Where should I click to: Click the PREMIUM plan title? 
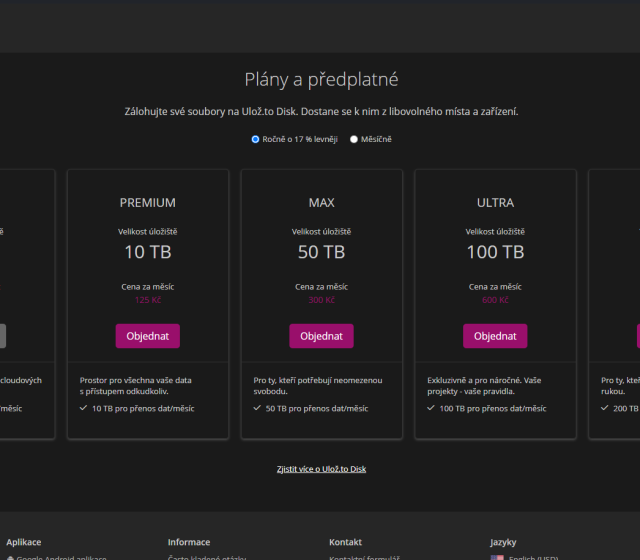click(147, 202)
